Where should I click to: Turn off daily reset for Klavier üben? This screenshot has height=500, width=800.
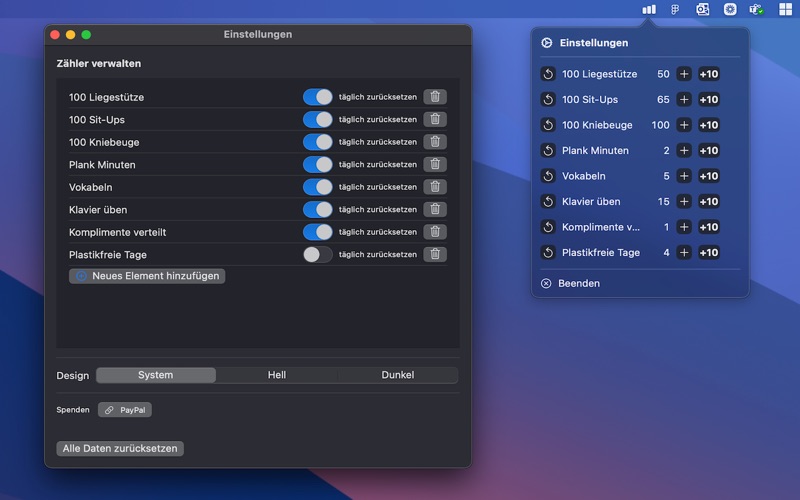tap(317, 209)
